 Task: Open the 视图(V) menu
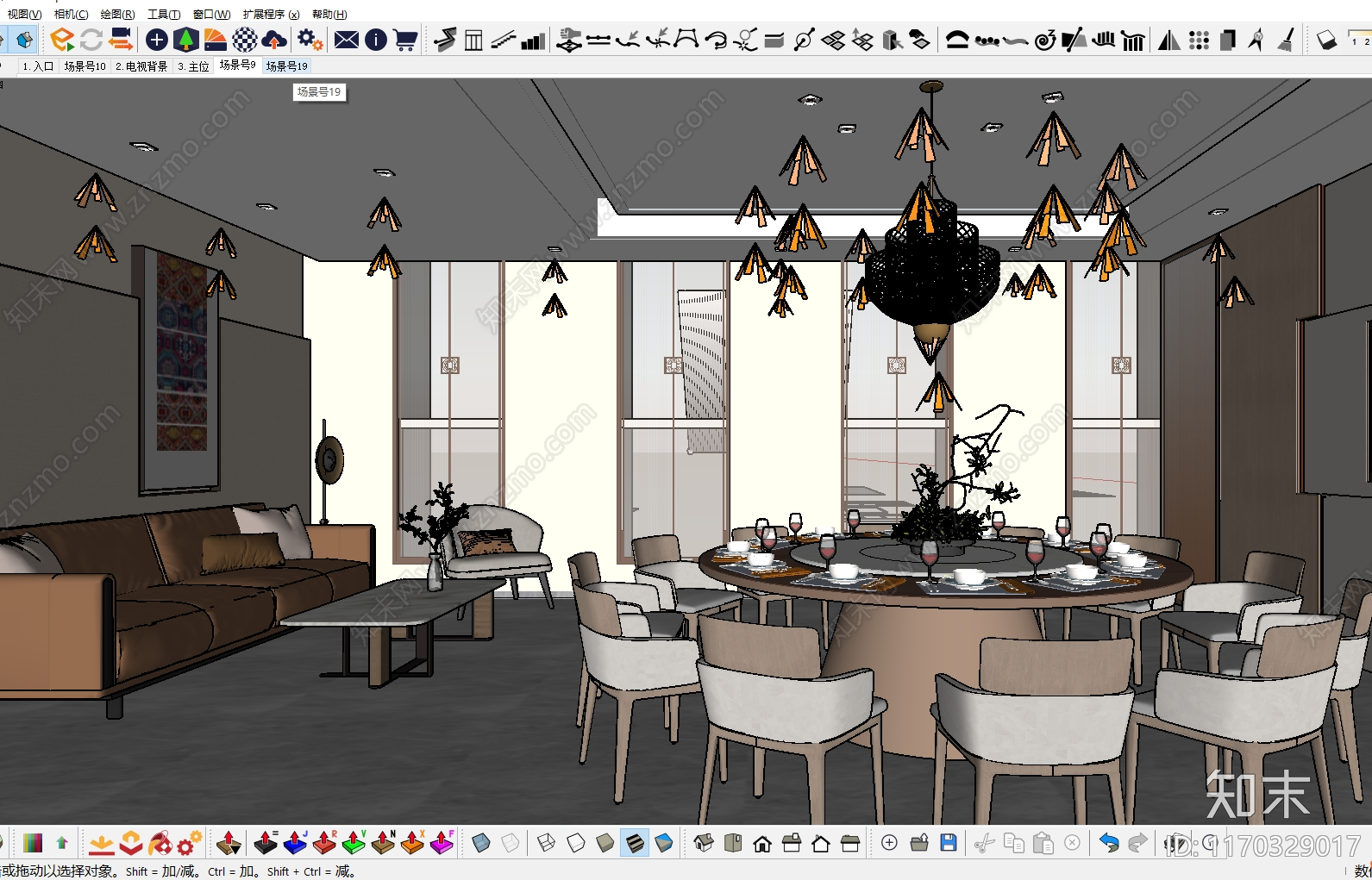tap(24, 15)
